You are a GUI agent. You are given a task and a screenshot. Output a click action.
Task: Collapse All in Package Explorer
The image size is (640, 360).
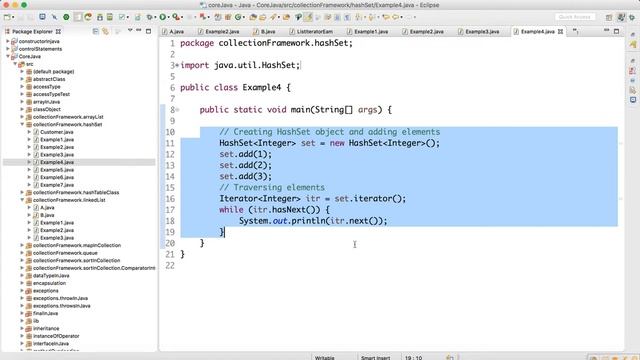tap(95, 31)
